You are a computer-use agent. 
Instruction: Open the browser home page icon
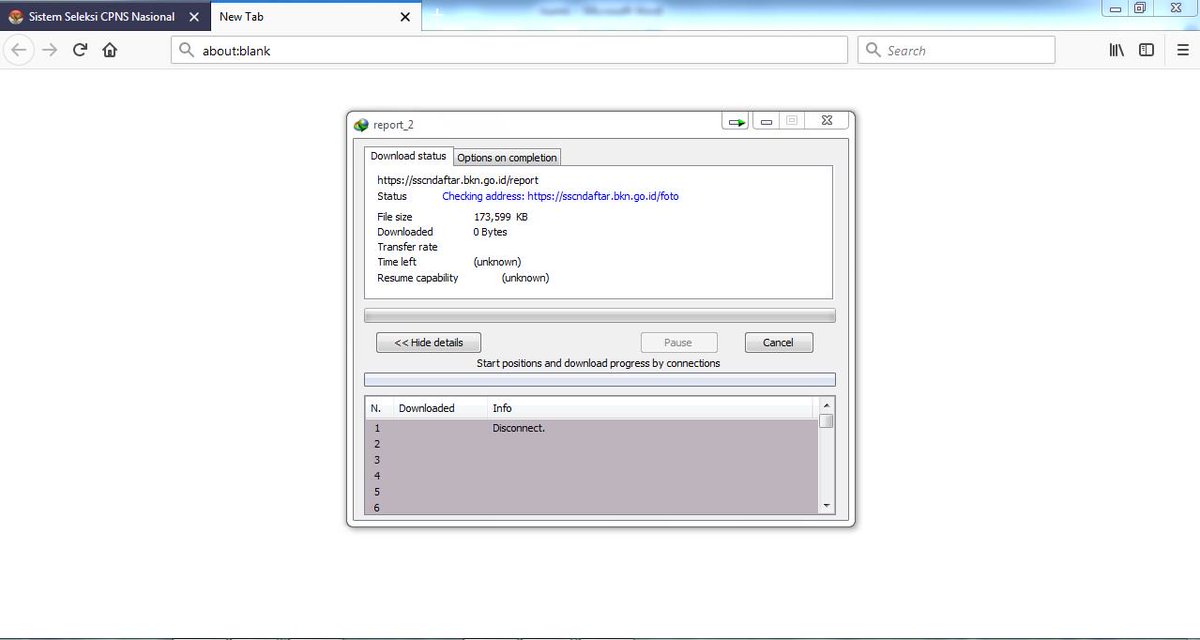click(x=110, y=50)
